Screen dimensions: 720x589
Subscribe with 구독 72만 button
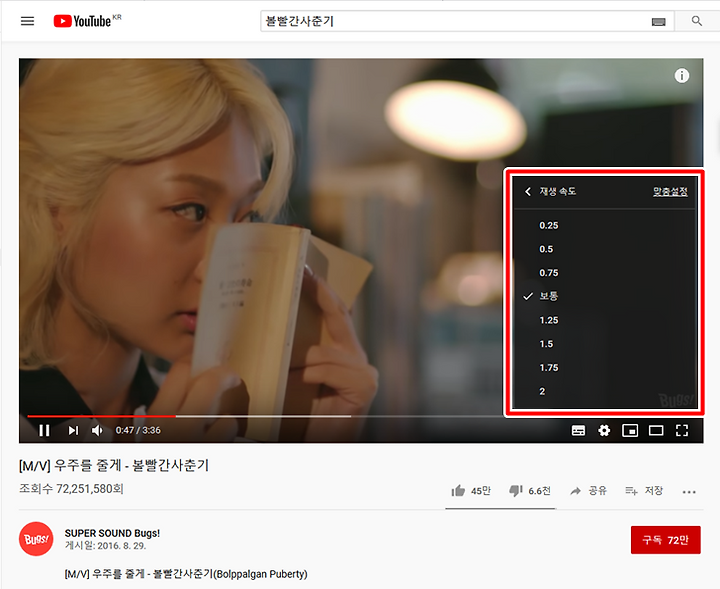coord(665,540)
